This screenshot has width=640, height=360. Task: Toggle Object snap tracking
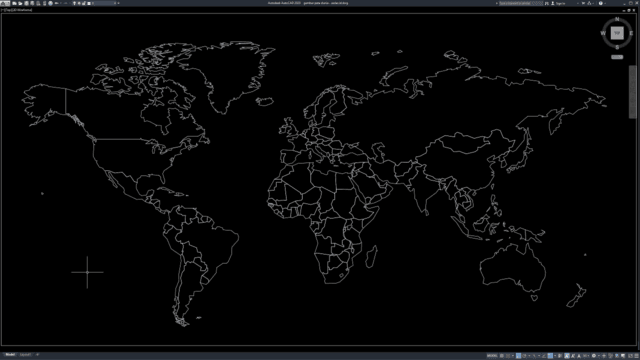click(544, 356)
